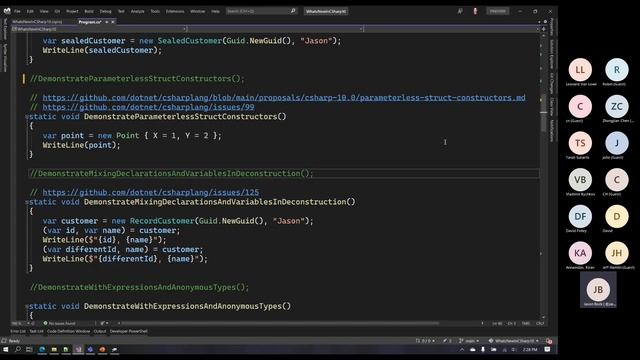Click the magnifier icon in search box

(293, 11)
